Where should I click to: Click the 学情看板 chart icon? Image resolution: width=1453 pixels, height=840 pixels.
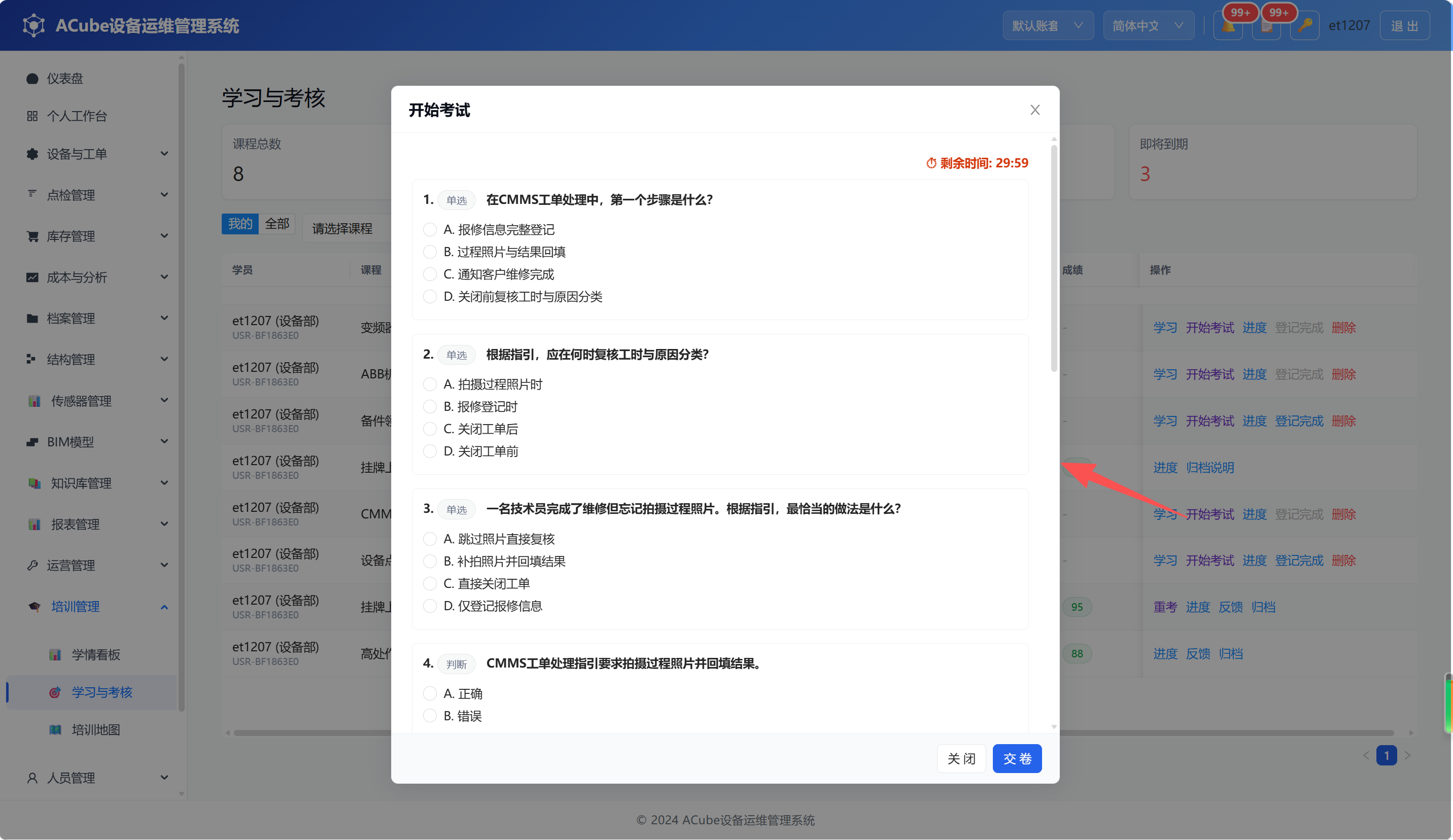point(55,654)
